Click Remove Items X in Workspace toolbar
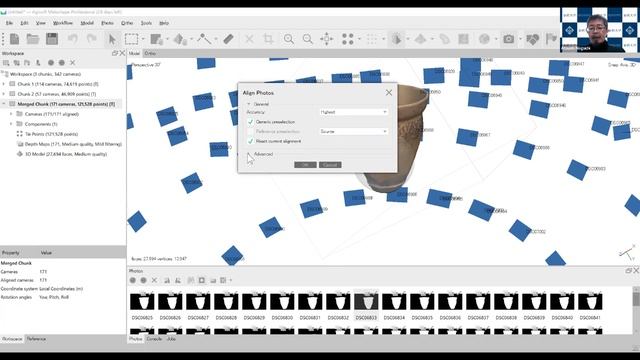The height and width of the screenshot is (360, 640). pyautogui.click(x=72, y=63)
